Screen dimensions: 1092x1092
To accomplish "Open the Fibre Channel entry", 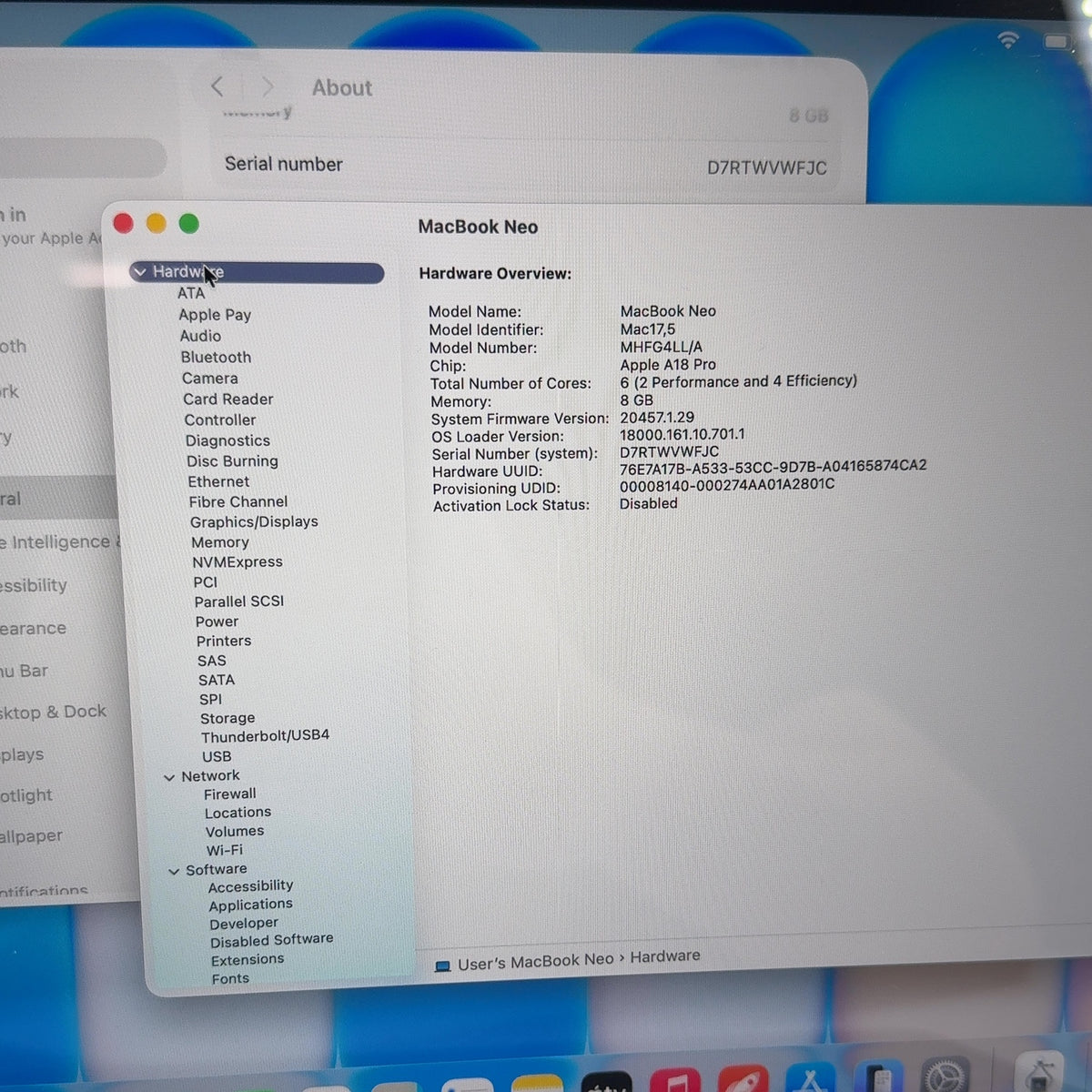I will pyautogui.click(x=238, y=502).
